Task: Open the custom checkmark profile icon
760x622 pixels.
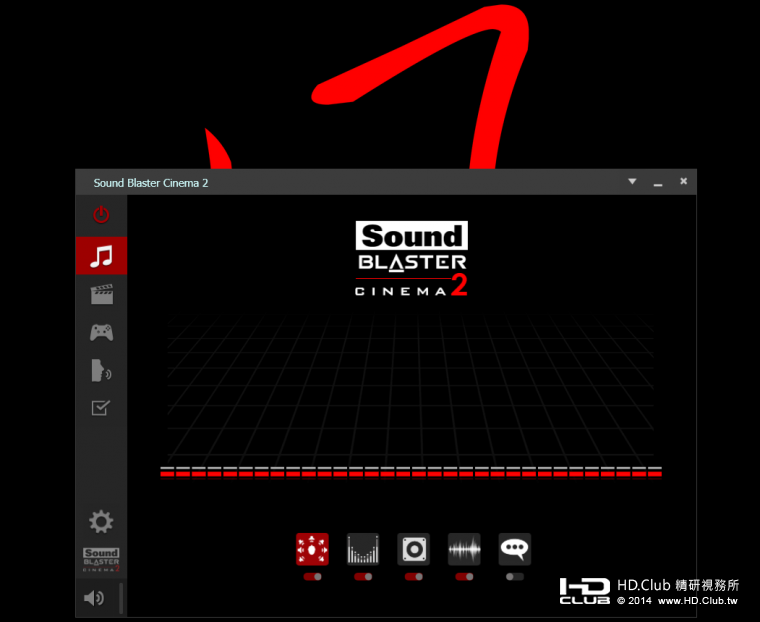Action: [101, 408]
